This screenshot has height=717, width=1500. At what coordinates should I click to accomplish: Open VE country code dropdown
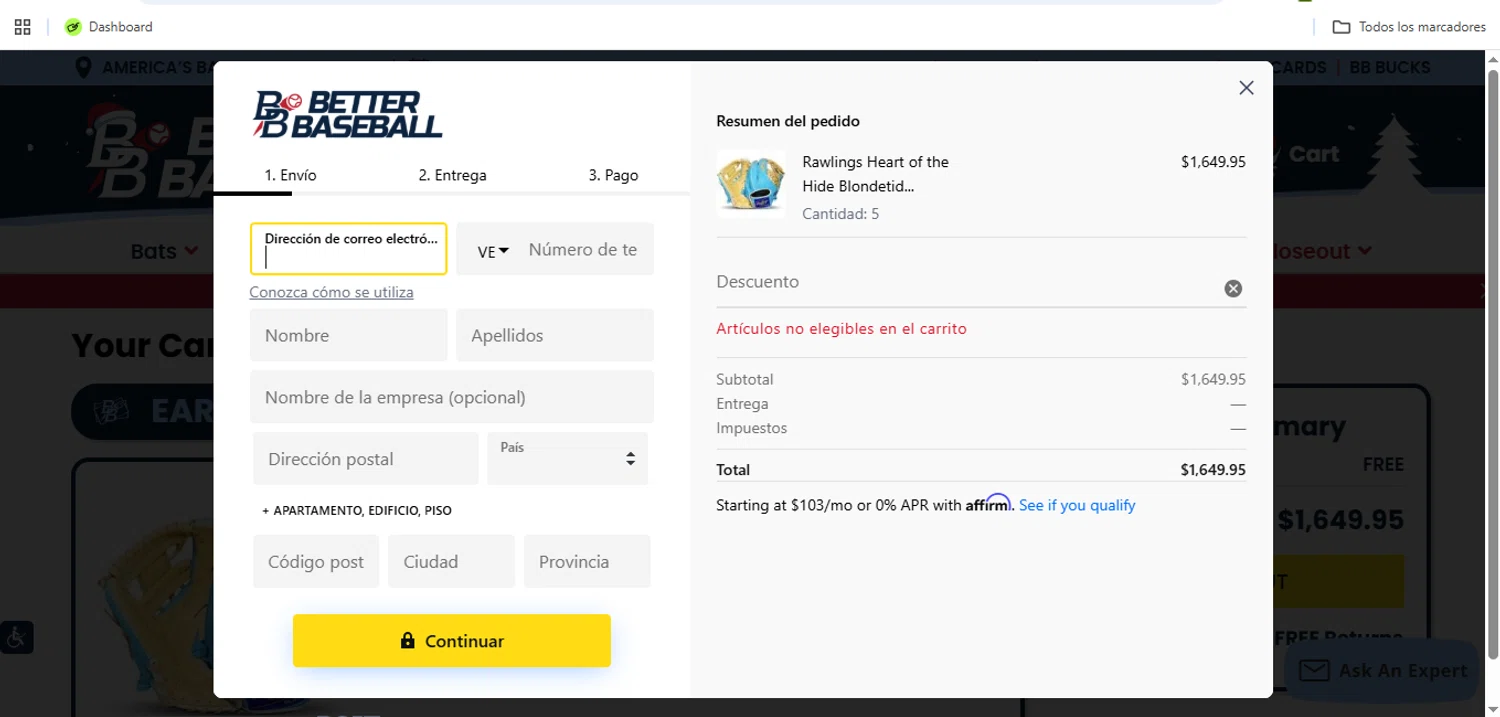click(x=493, y=251)
